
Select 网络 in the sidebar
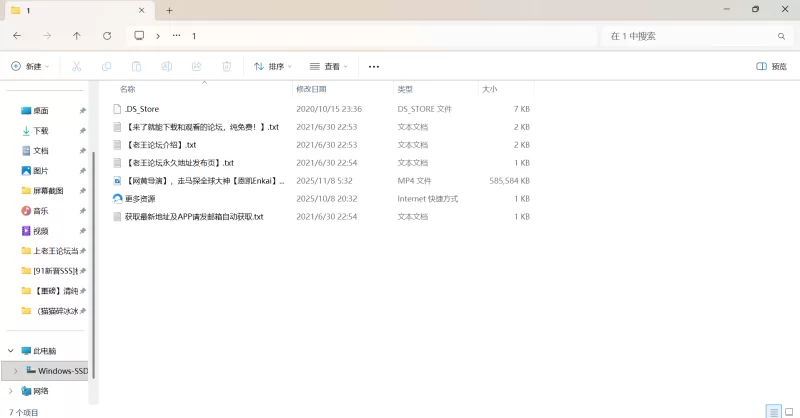point(41,391)
